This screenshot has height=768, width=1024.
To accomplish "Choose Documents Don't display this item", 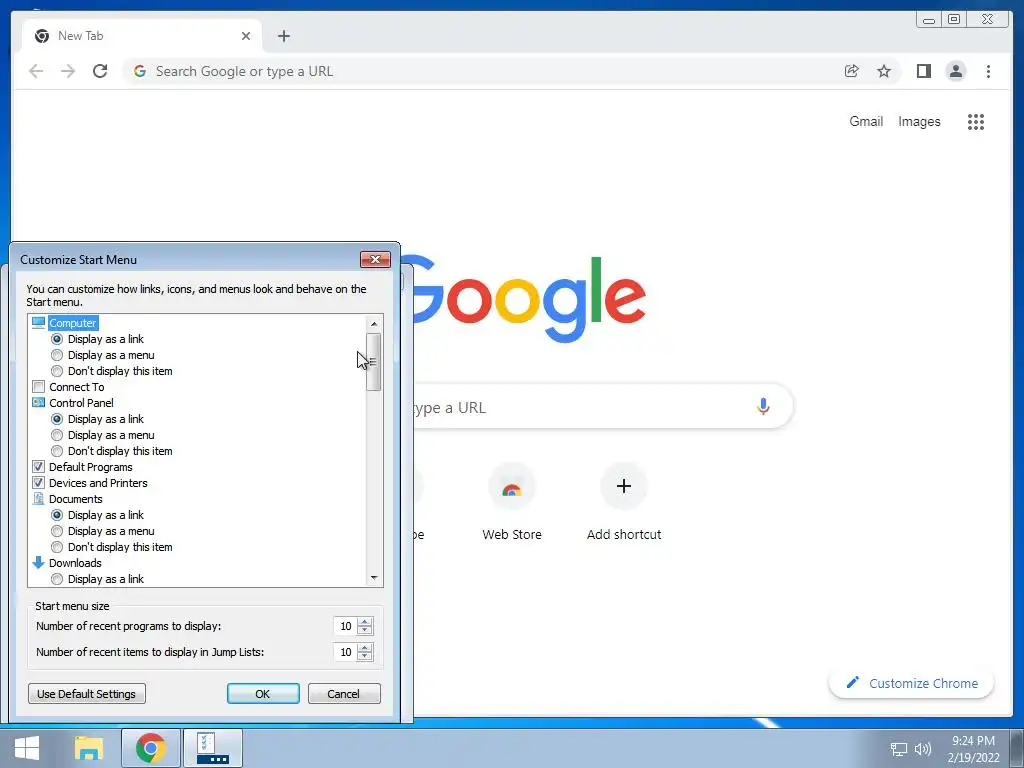I will pos(57,547).
